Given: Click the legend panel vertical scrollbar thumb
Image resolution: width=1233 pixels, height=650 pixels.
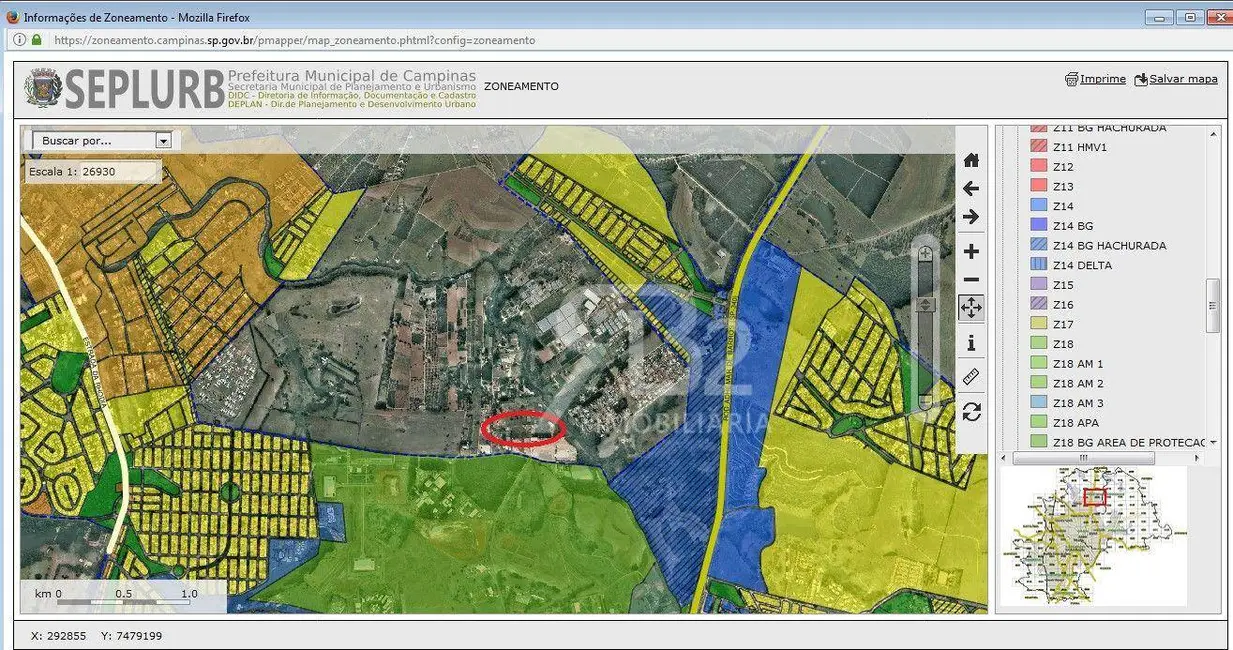Looking at the screenshot, I should (1213, 305).
